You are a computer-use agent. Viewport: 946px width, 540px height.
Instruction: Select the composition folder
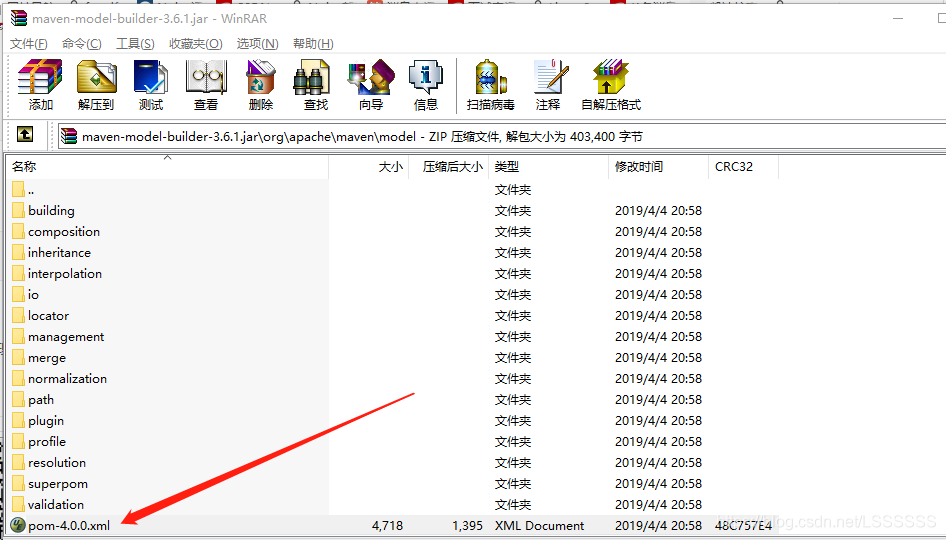pos(63,232)
